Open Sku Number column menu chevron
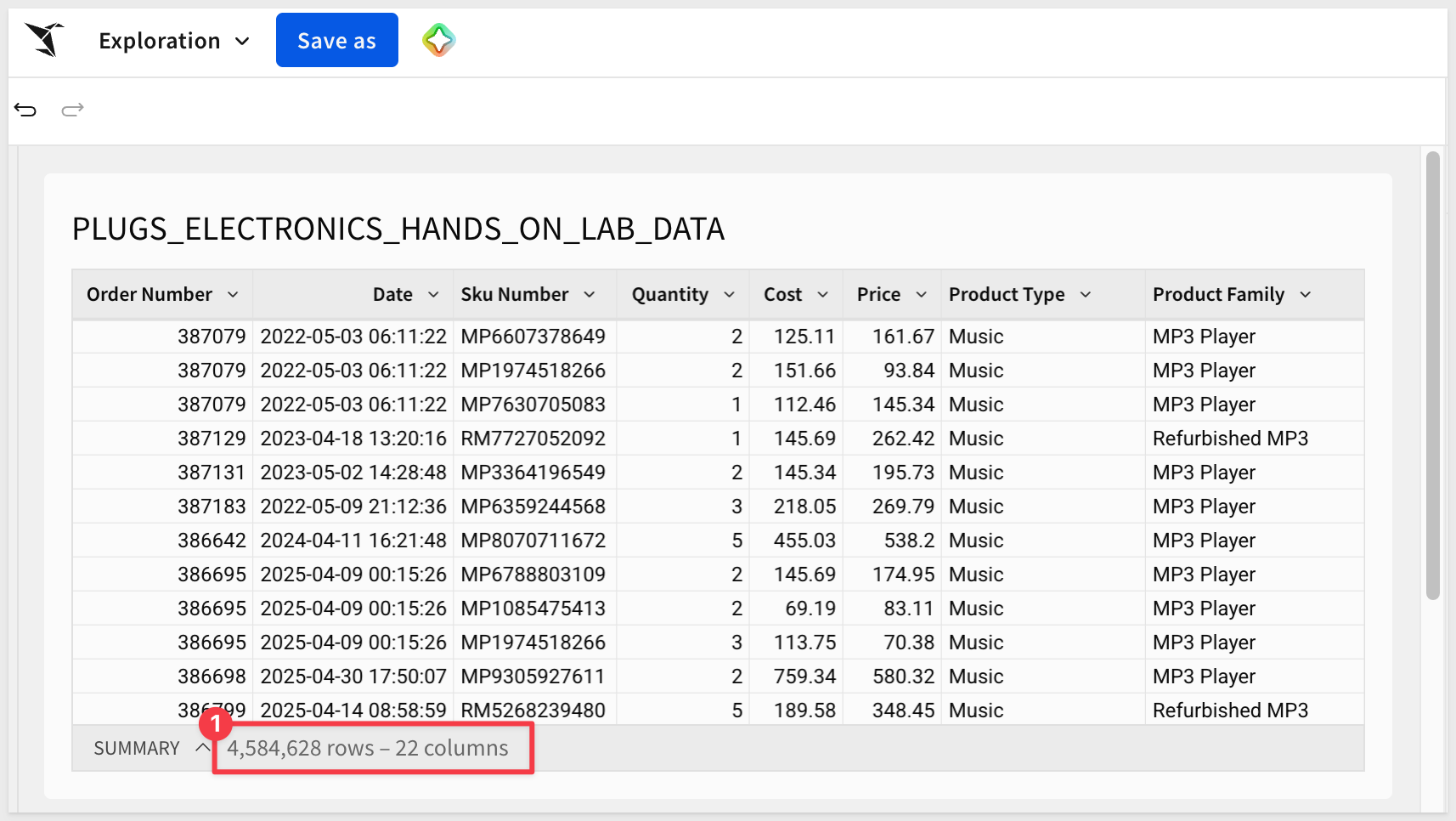Image resolution: width=1456 pixels, height=821 pixels. coord(590,294)
